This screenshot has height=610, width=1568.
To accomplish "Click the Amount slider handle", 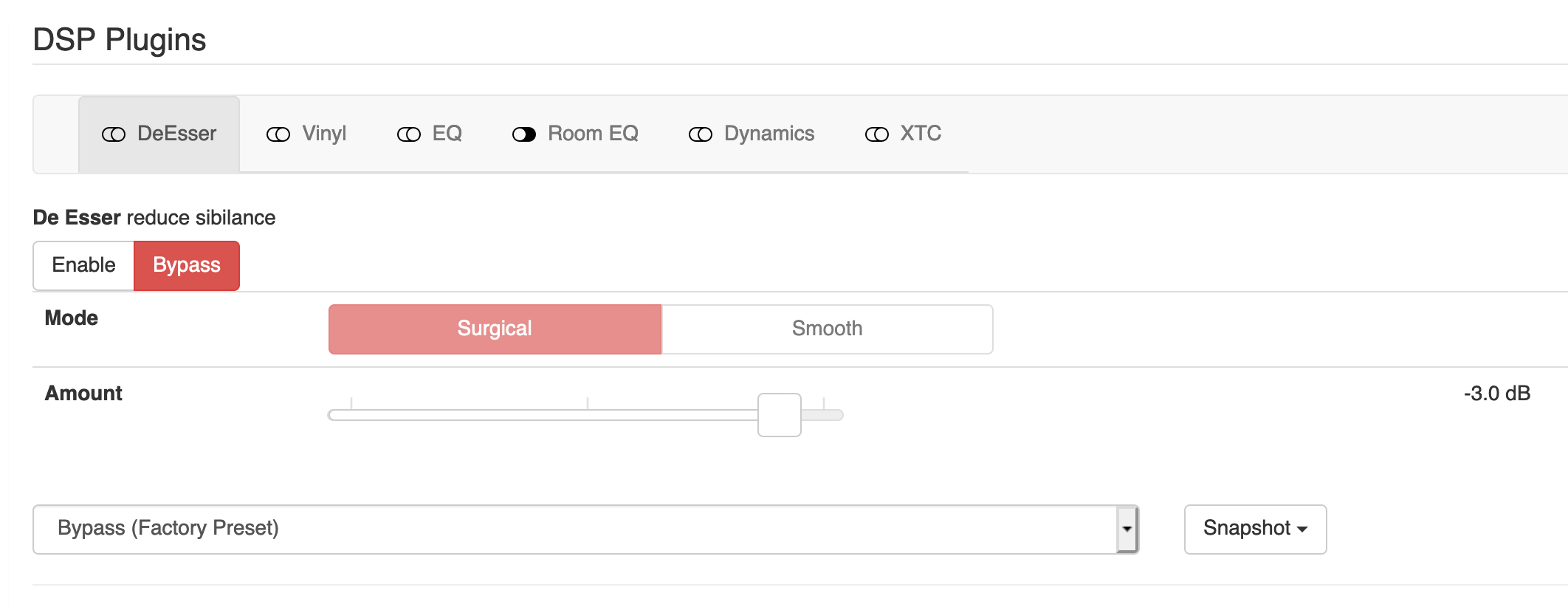I will 780,415.
